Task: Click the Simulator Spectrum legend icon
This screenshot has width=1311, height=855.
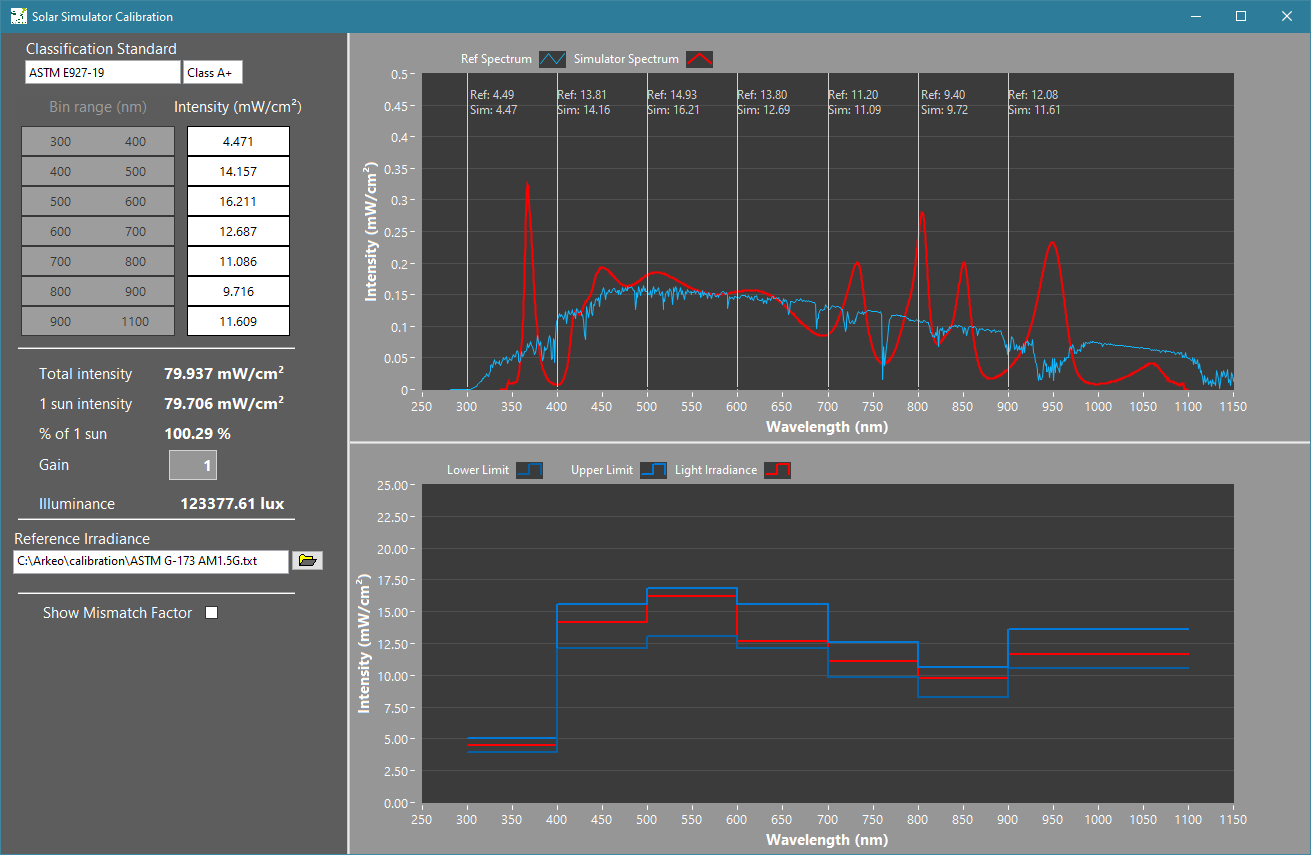Action: click(699, 59)
